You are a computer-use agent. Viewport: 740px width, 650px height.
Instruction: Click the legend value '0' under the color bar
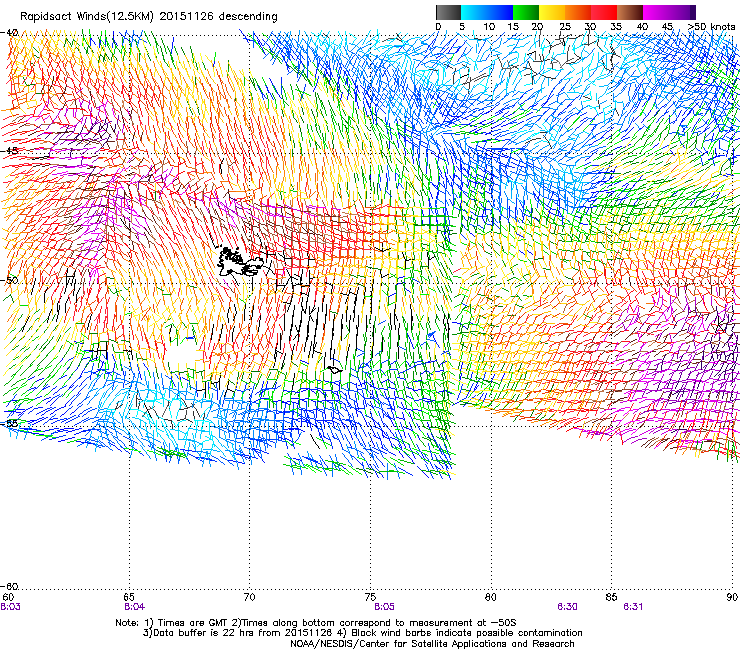click(x=438, y=27)
